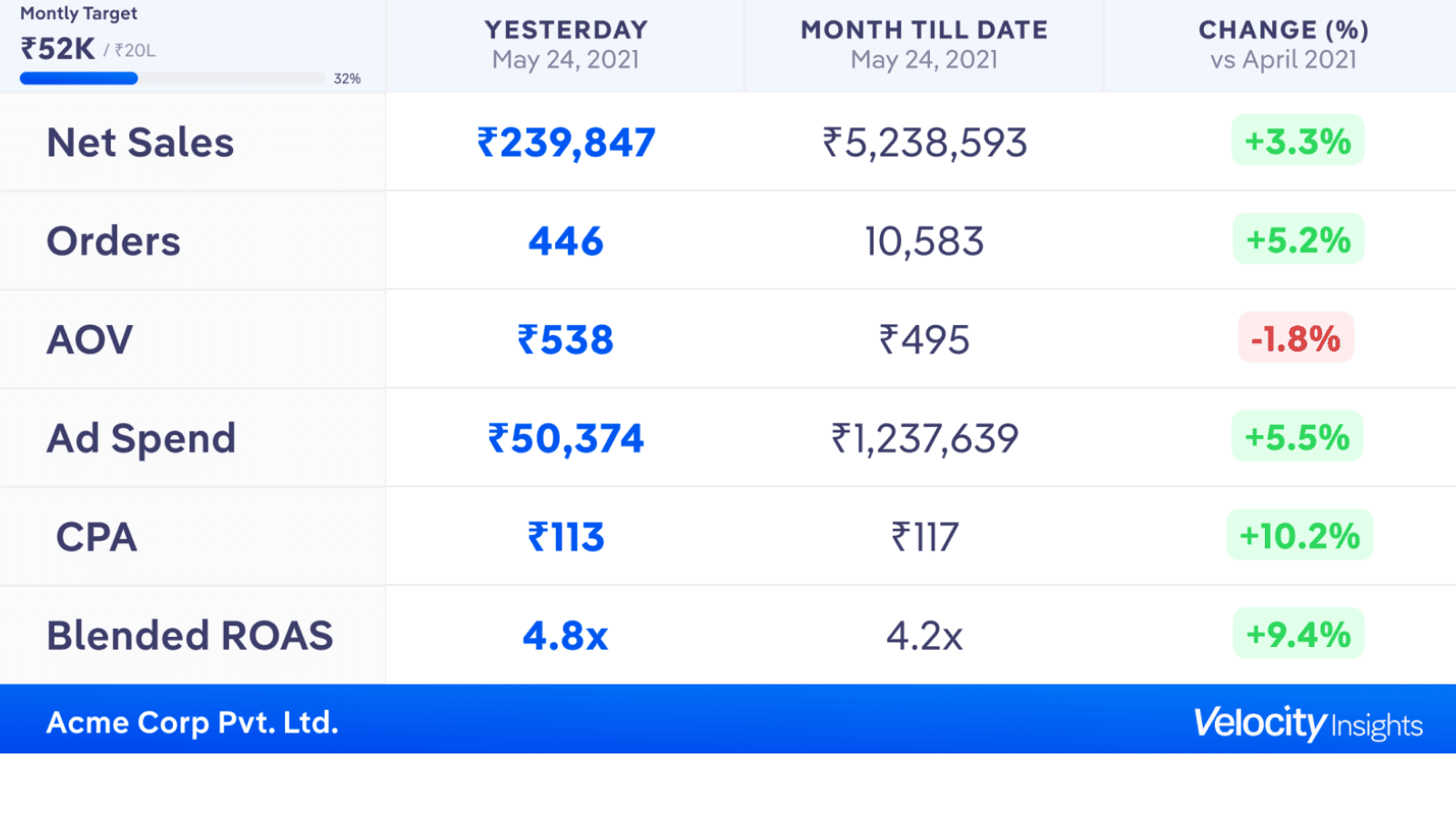1456x819 pixels.
Task: Click the red -1.8% AOV badge
Action: 1296,339
